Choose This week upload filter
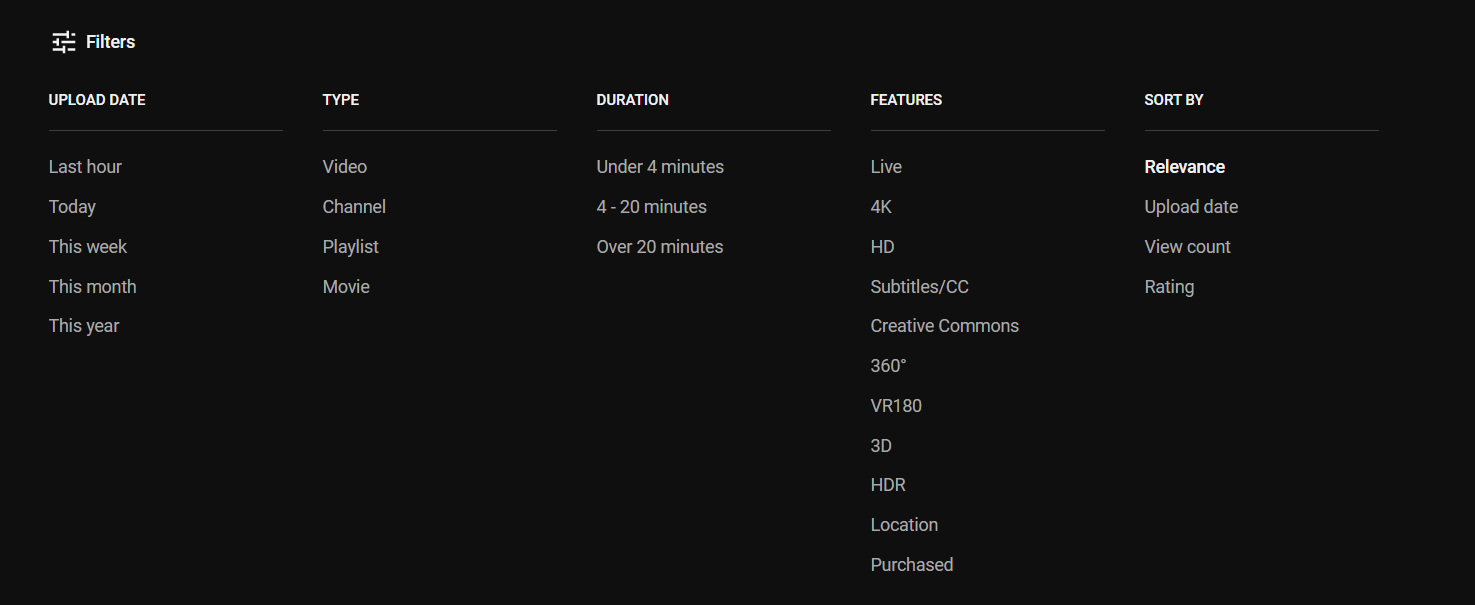 click(88, 247)
